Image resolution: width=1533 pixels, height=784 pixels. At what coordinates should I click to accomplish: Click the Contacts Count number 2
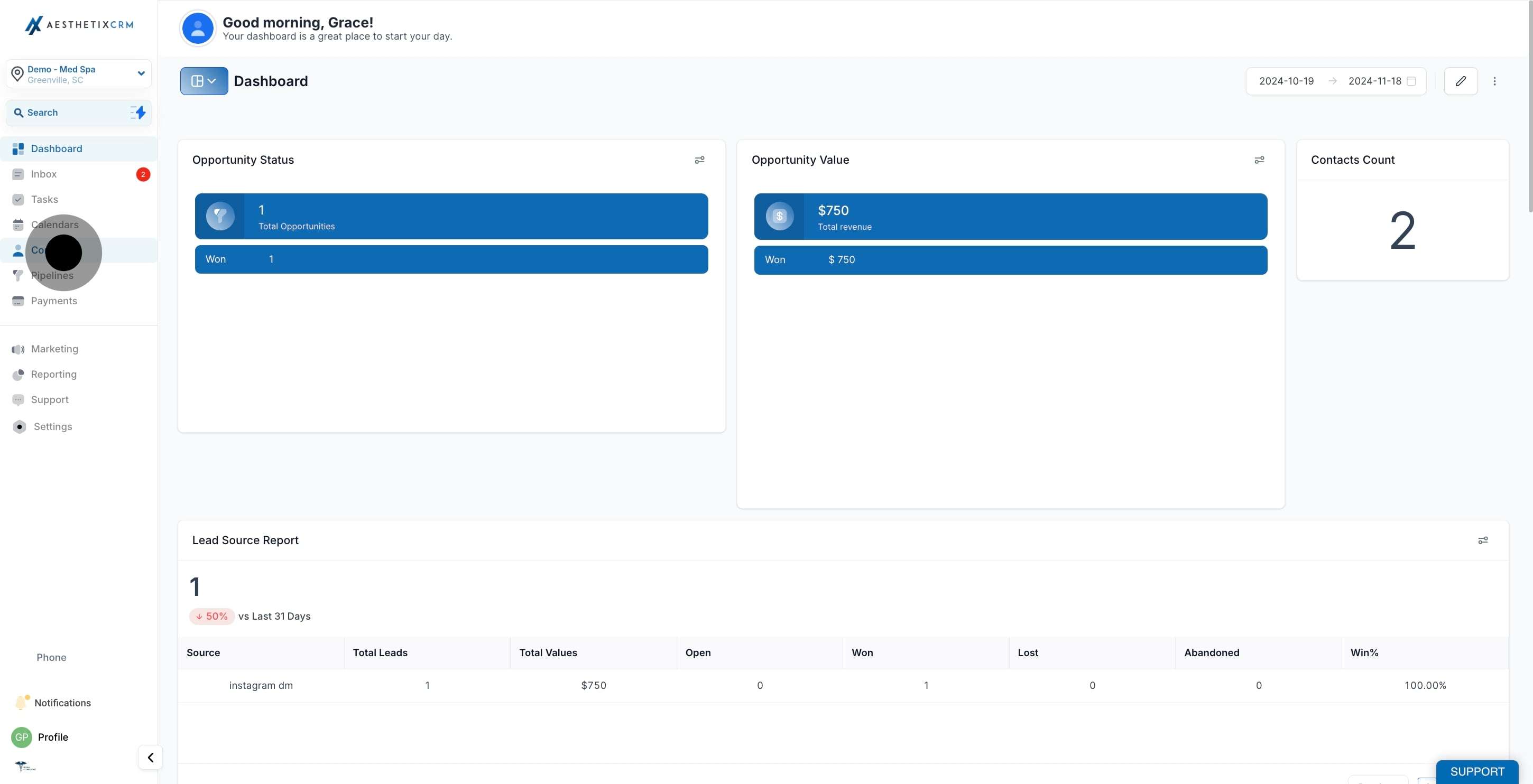1402,231
